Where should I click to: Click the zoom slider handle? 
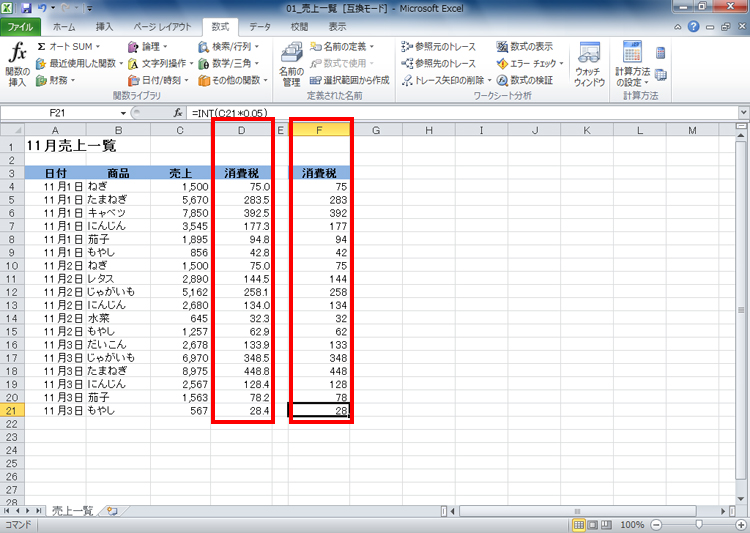click(699, 525)
